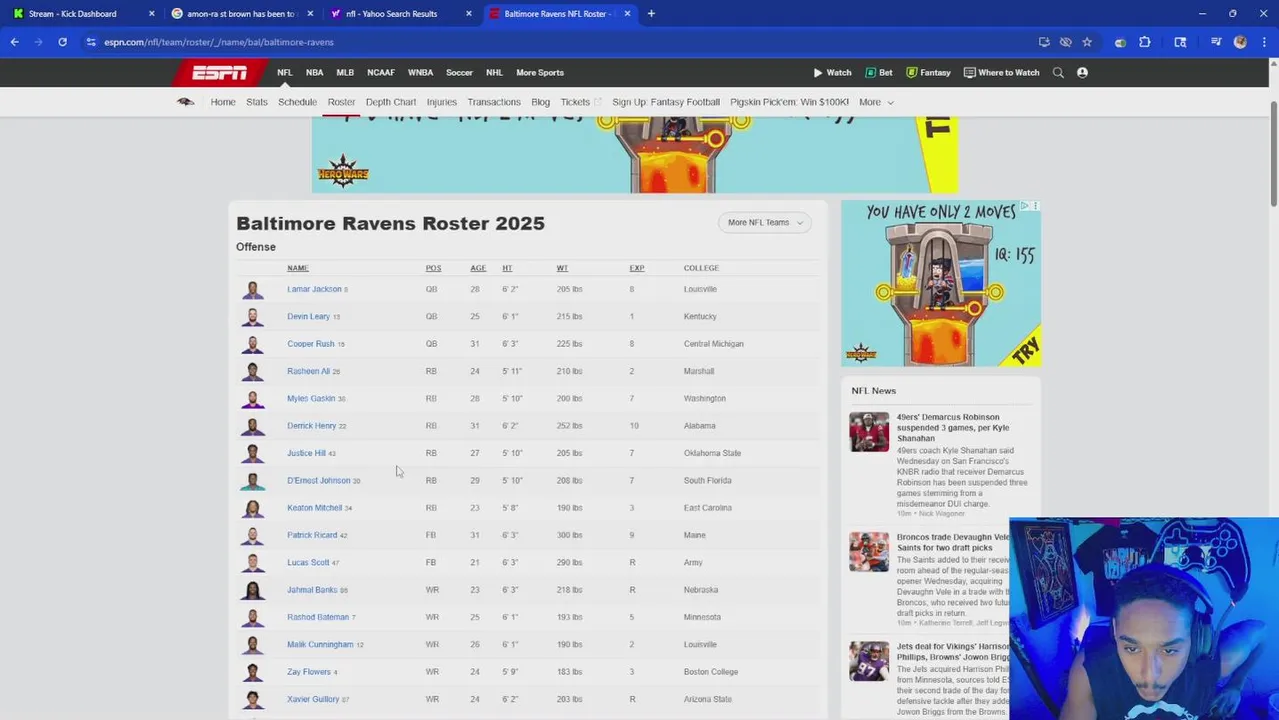
Task: Read the 49ers' Demarcus Robinson suspended story
Action: (x=952, y=427)
